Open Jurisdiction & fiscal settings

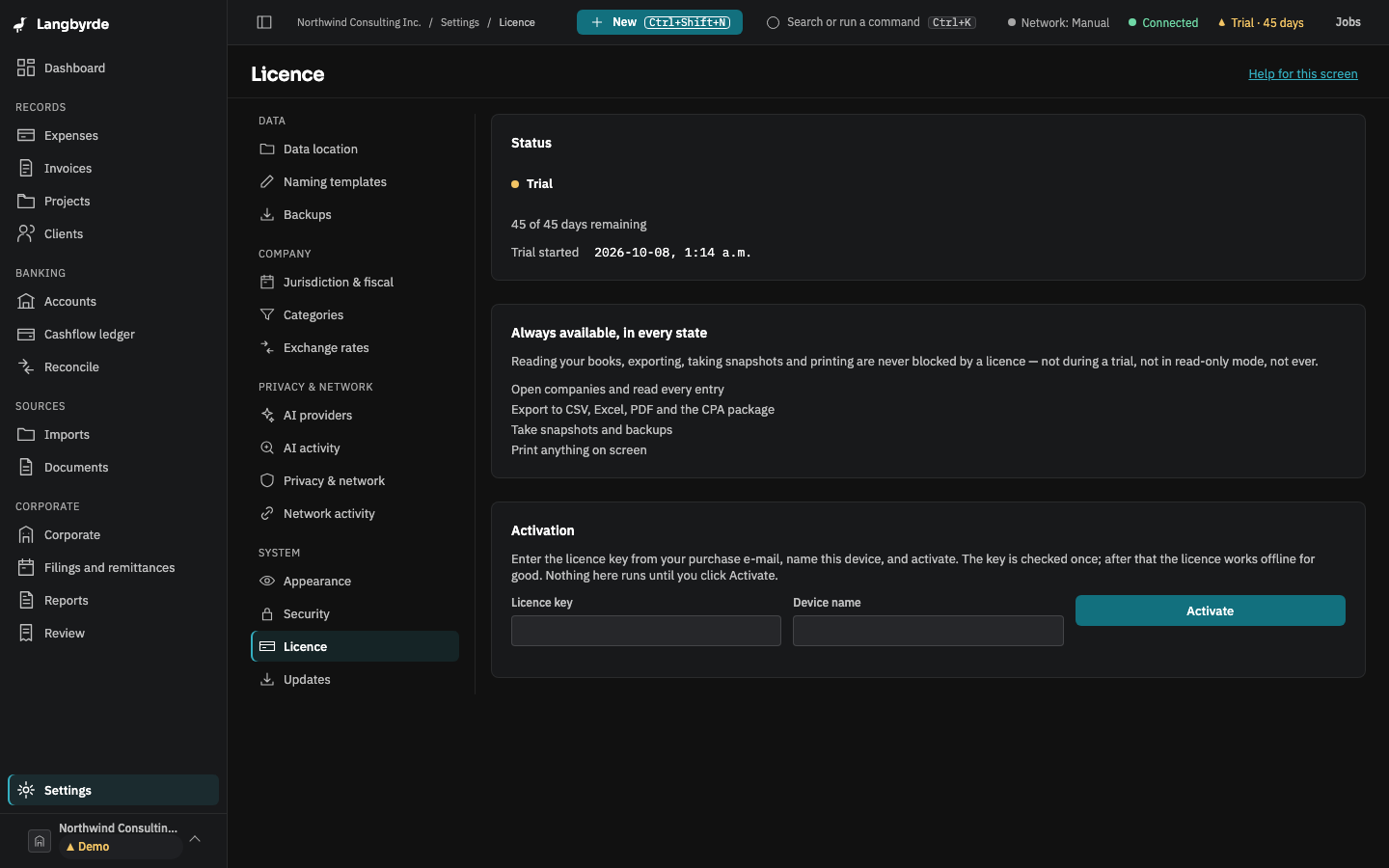(355, 282)
